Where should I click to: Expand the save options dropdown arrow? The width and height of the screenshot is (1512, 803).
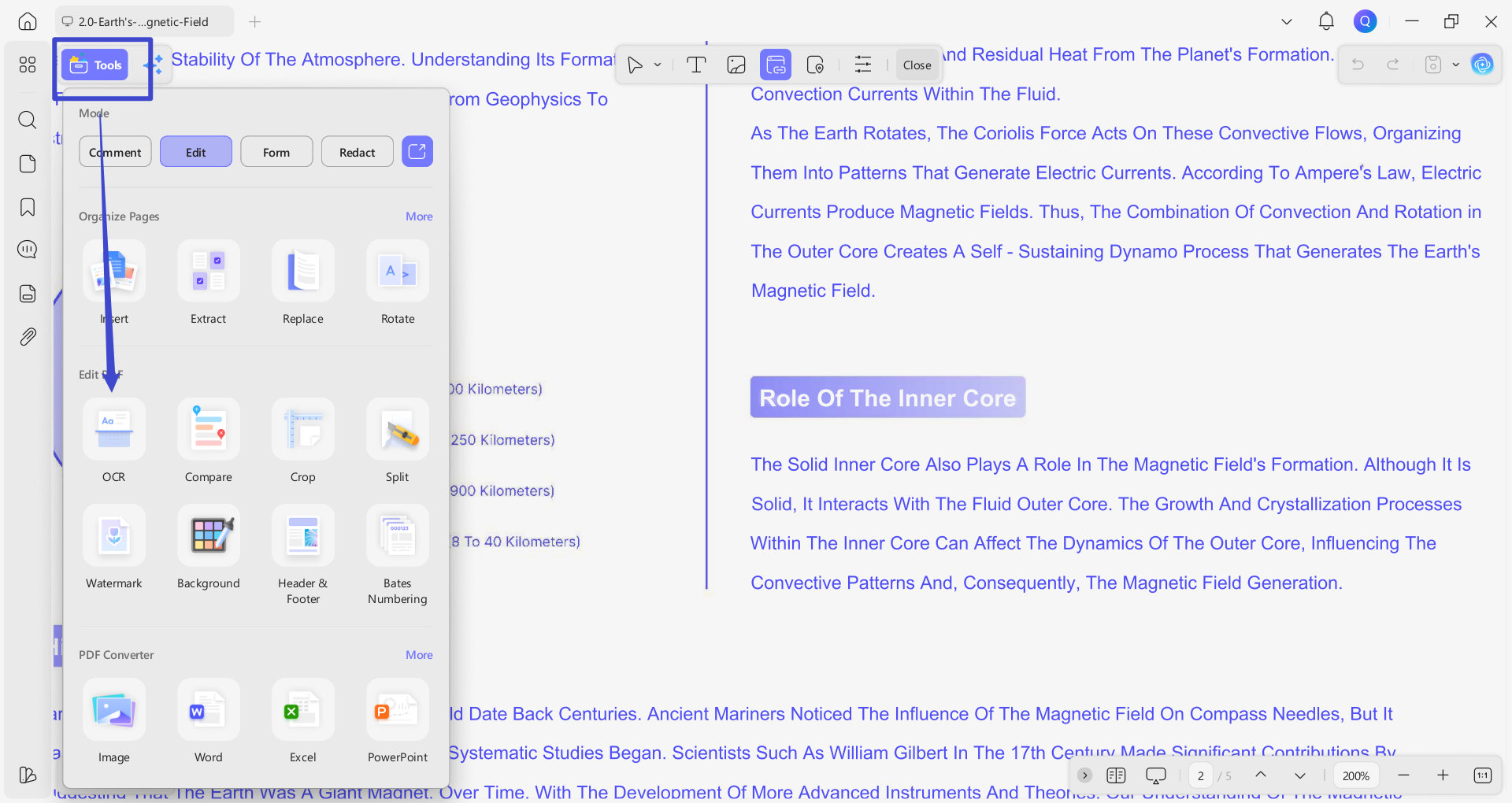(x=1456, y=65)
